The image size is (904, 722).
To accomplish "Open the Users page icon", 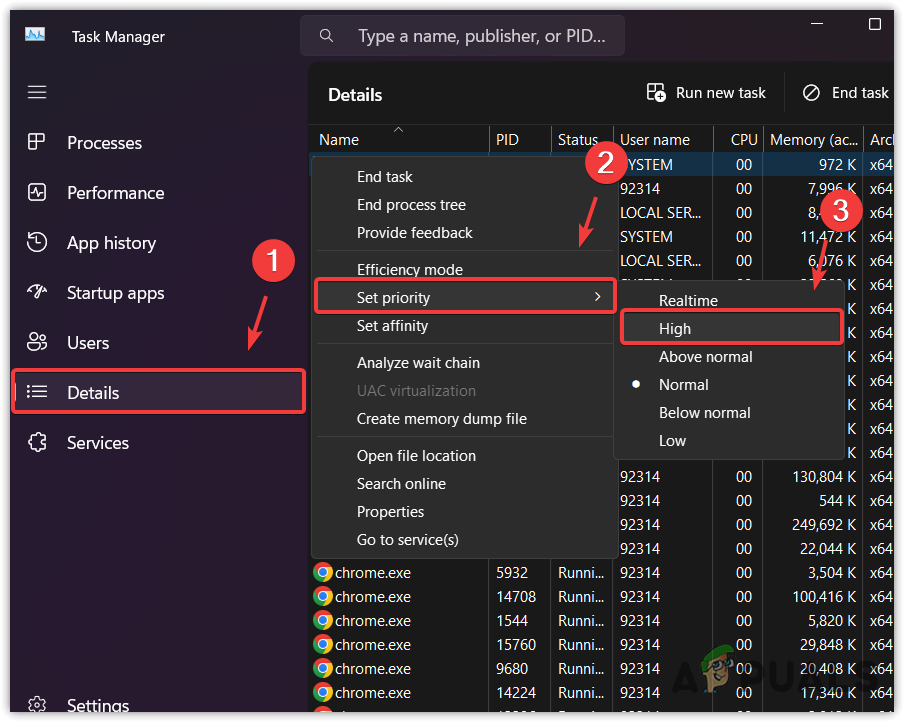I will click(x=37, y=342).
